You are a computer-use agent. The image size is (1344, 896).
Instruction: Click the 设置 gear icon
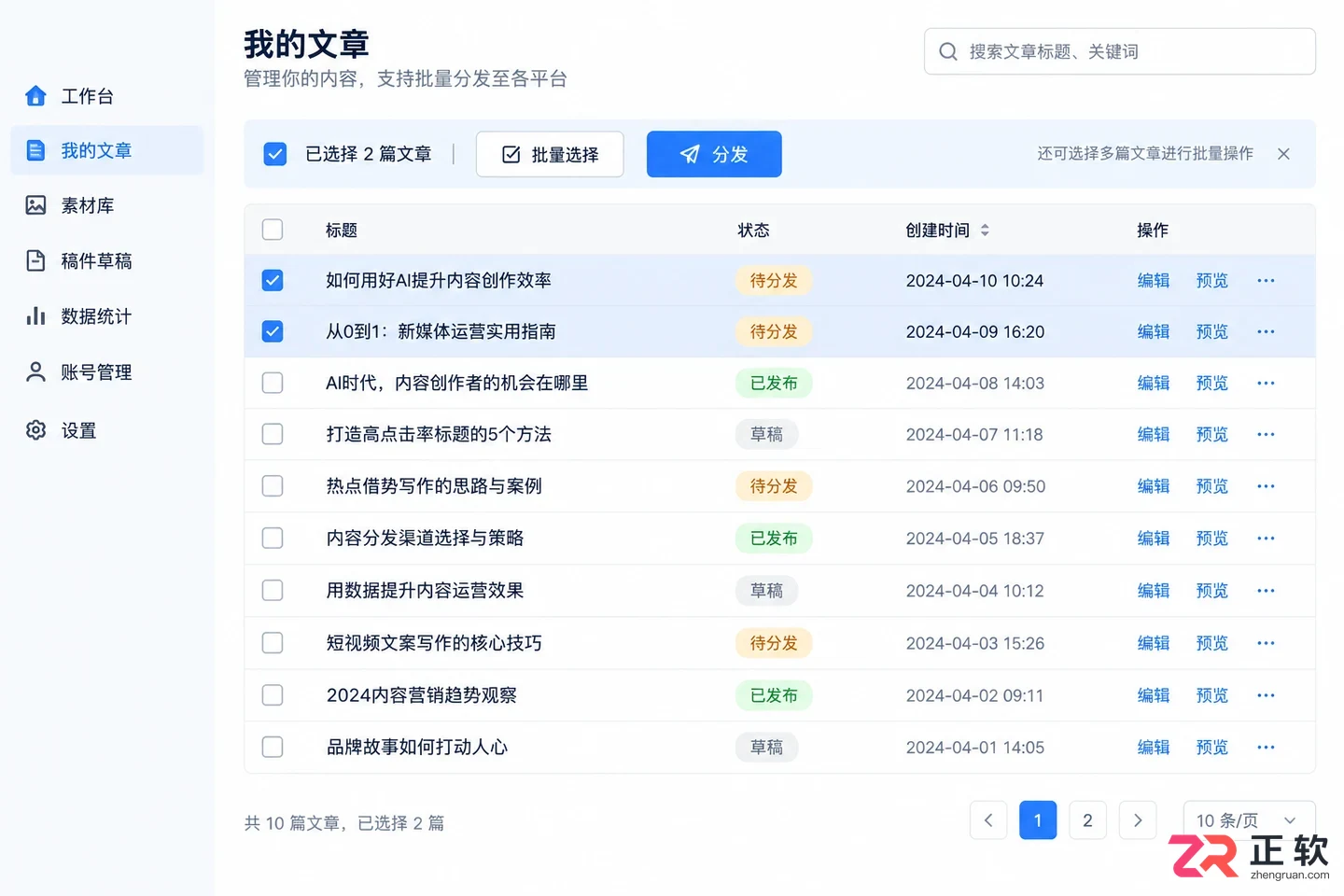35,429
